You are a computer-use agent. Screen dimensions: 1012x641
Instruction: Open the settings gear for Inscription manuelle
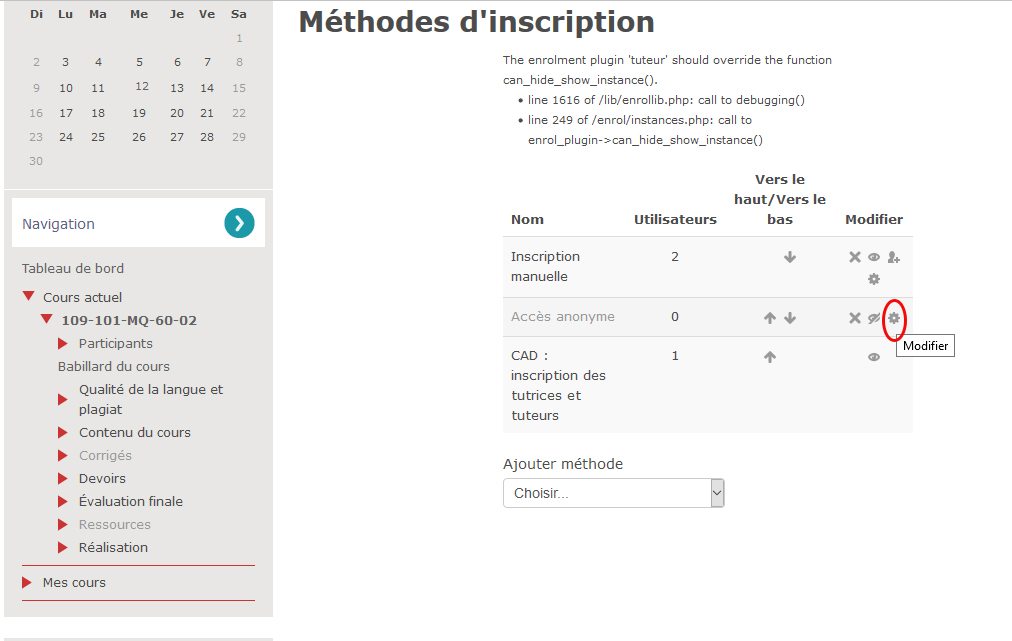click(874, 279)
